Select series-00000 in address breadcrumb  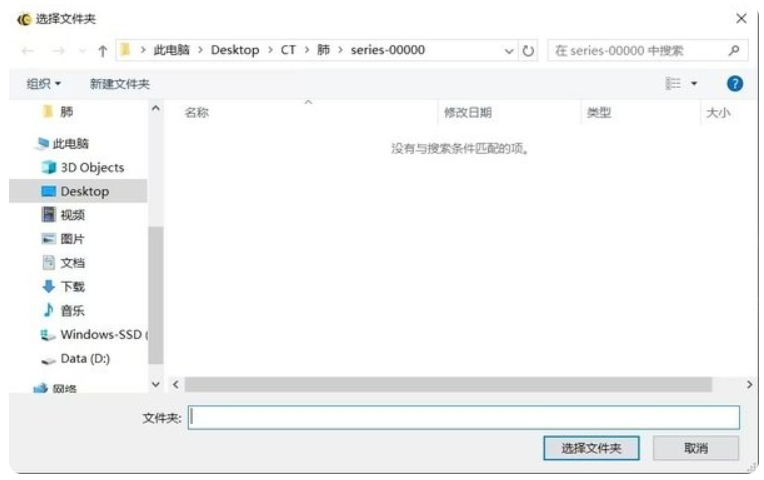388,50
